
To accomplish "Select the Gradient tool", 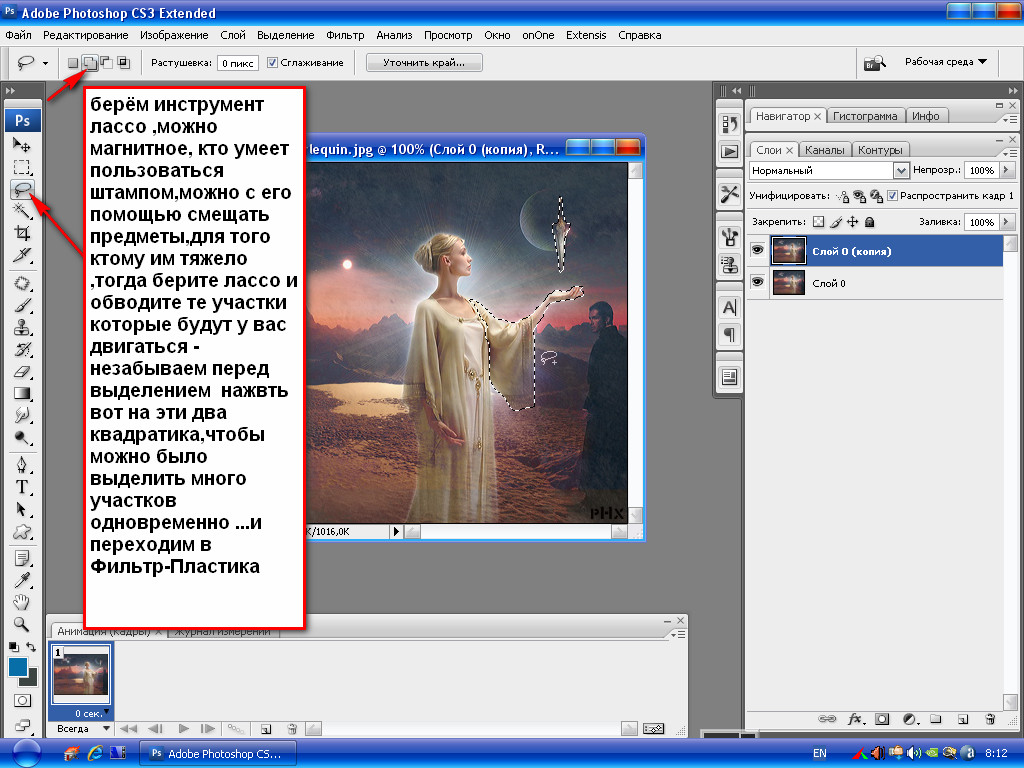I will 22,393.
